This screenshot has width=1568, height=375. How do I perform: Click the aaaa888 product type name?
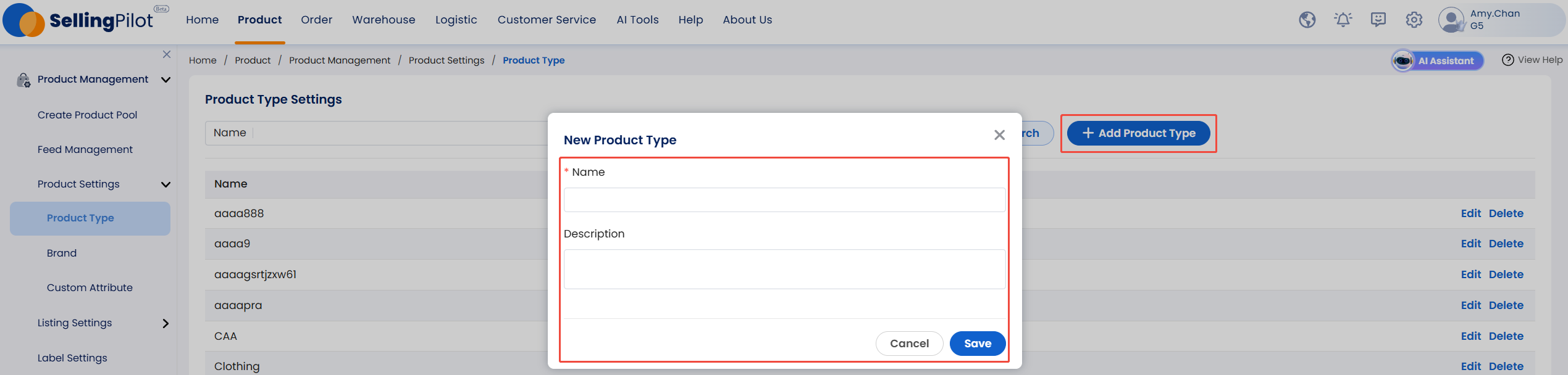239,213
